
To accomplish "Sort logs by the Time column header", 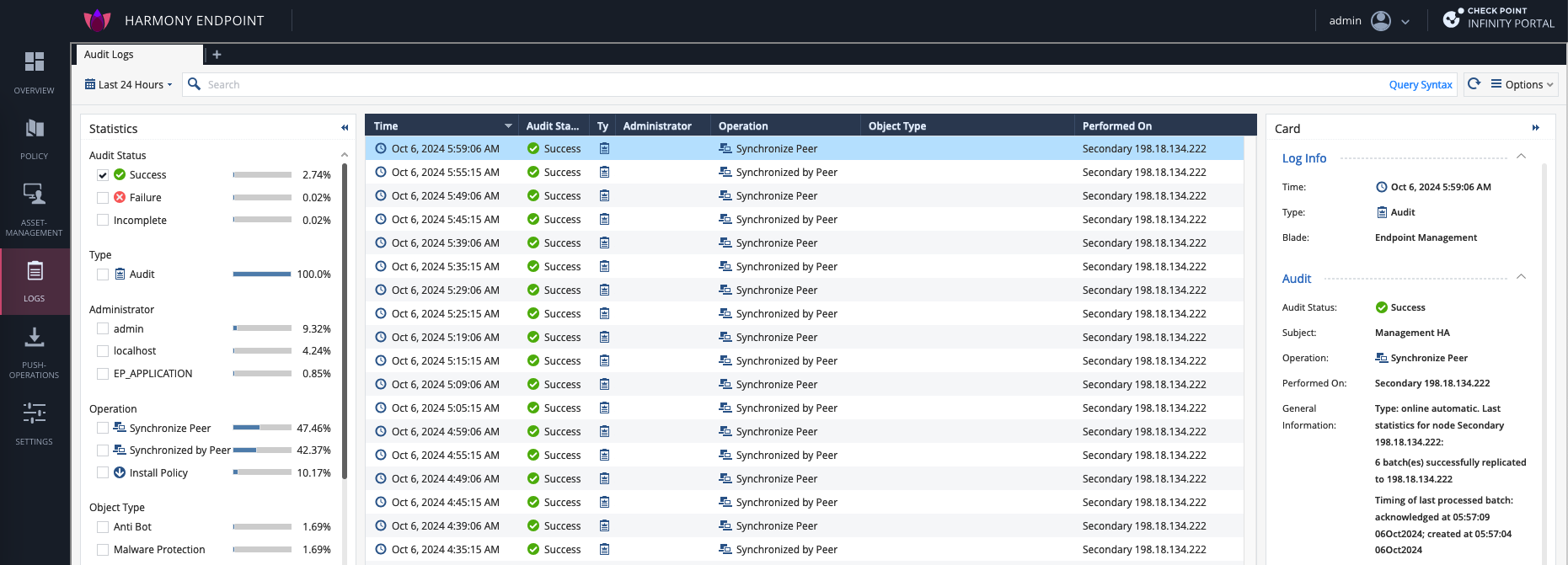I will (x=387, y=126).
